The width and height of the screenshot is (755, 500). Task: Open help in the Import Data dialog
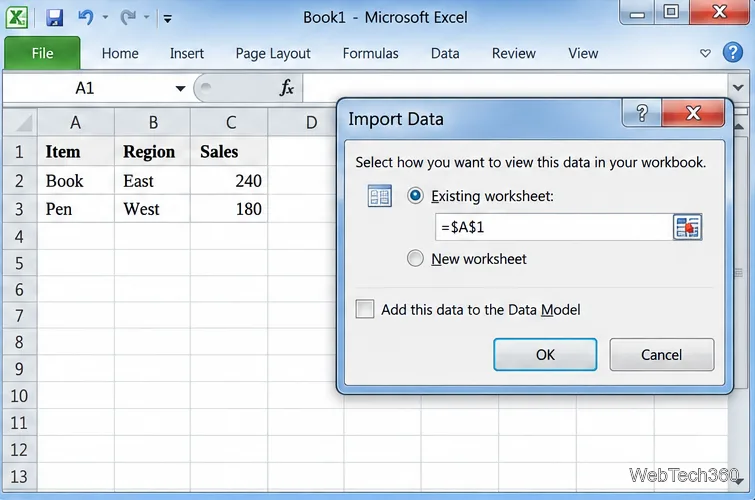click(x=642, y=113)
